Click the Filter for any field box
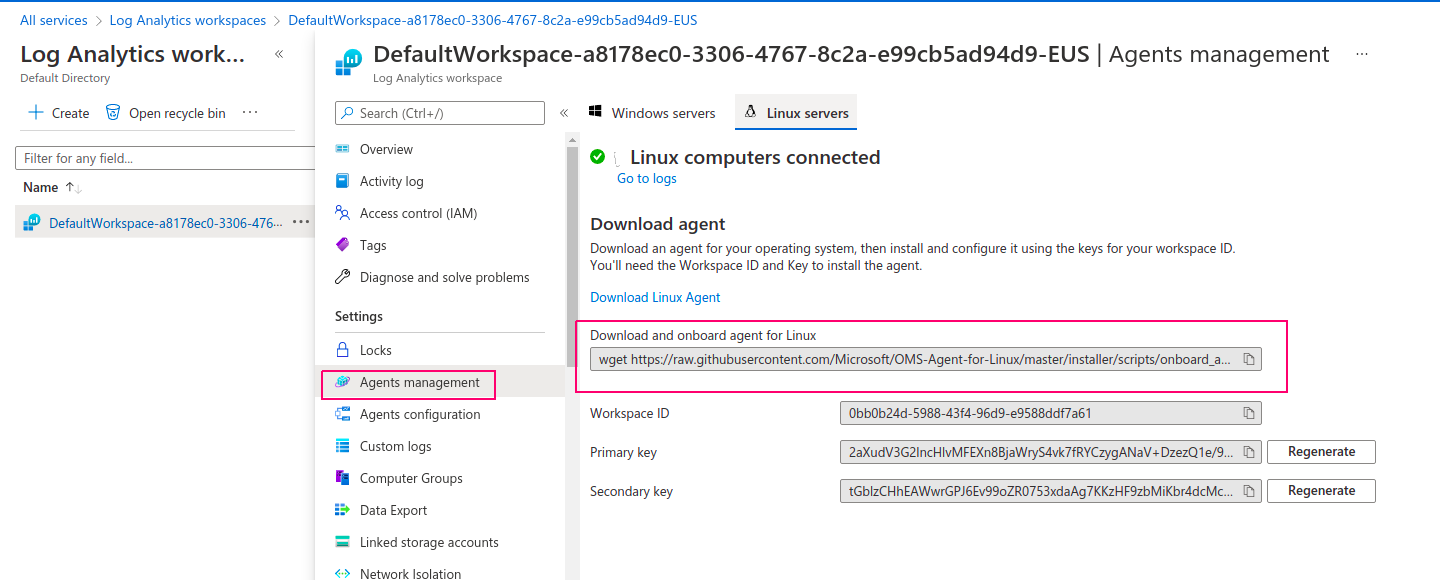 point(166,158)
